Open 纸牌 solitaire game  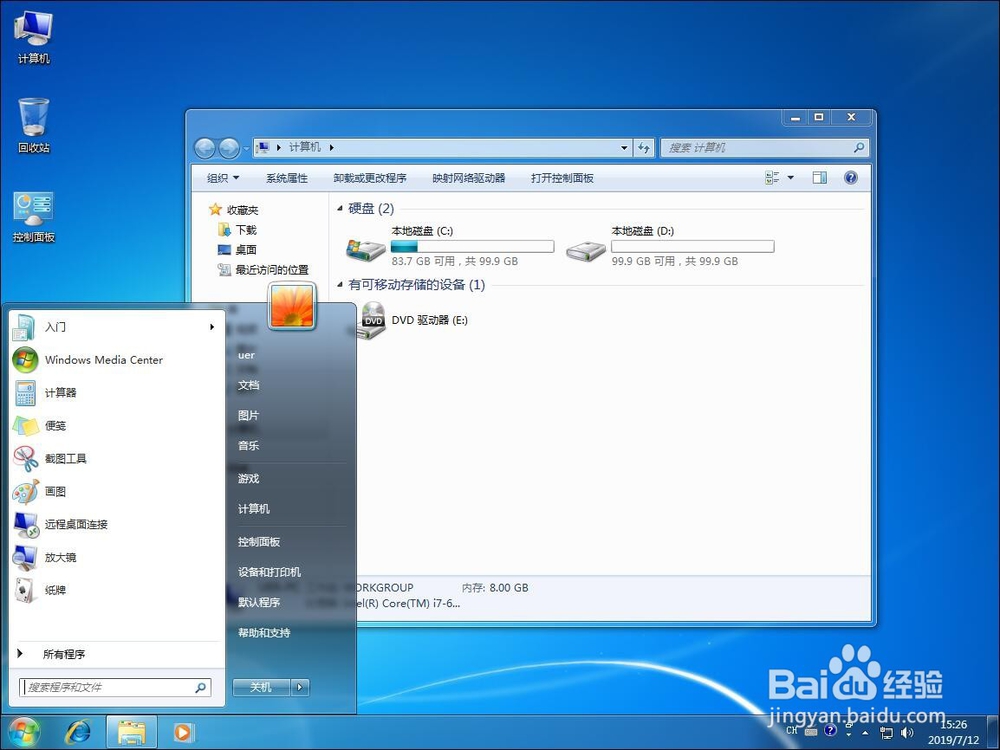[x=119, y=591]
